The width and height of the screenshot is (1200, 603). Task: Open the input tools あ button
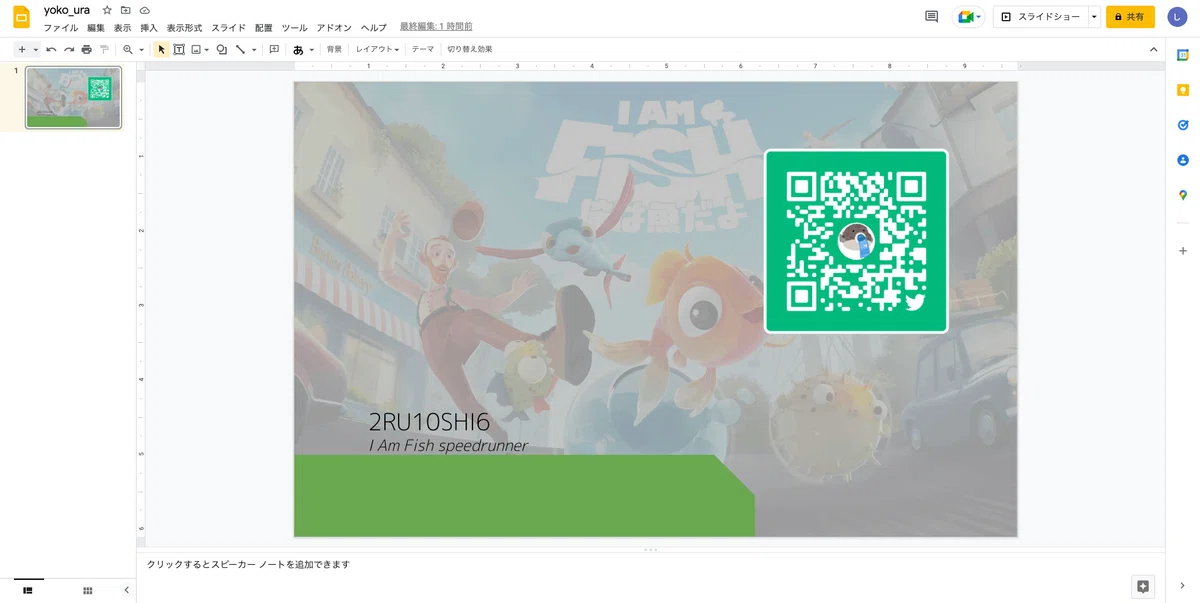pos(298,49)
